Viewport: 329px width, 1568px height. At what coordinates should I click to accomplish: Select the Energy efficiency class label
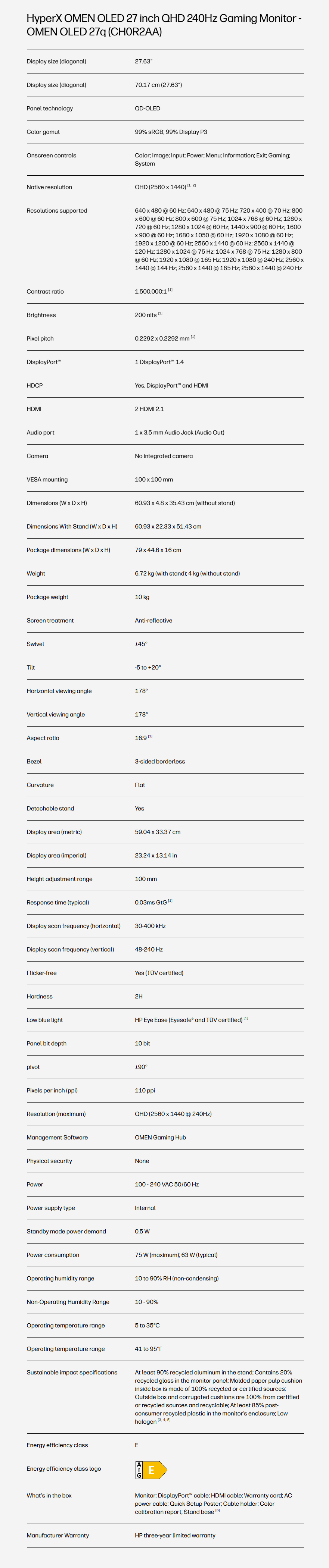point(57,1445)
